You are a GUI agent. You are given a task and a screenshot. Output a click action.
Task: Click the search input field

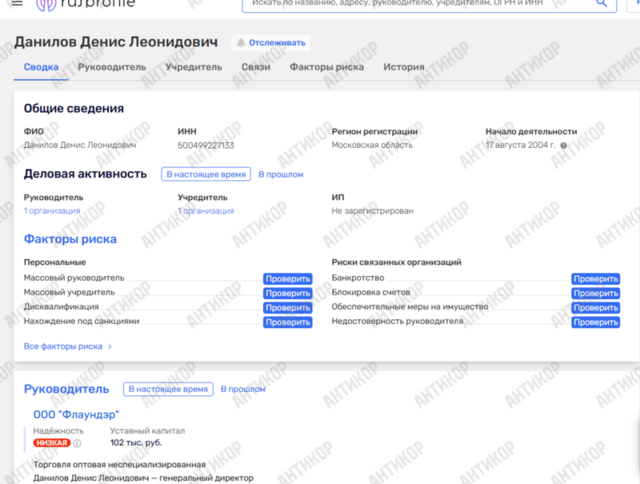pyautogui.click(x=429, y=5)
